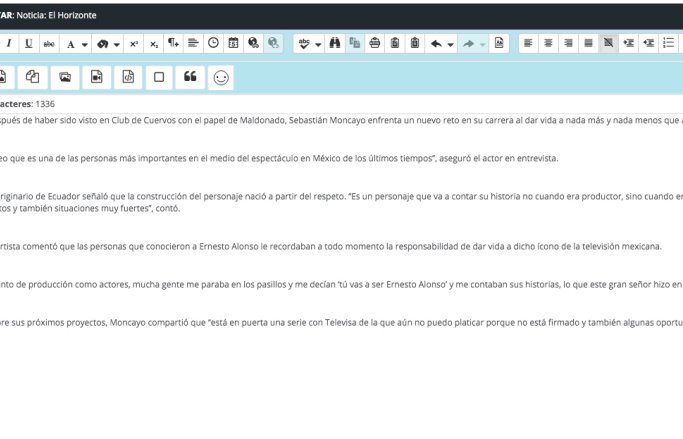
Task: Run the abc spell check
Action: [304, 44]
